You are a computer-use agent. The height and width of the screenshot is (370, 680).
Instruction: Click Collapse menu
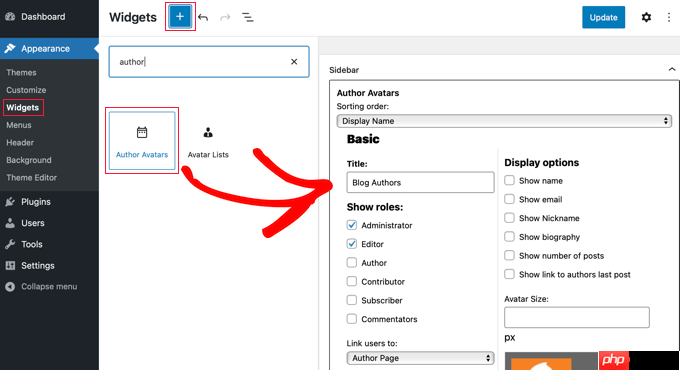pyautogui.click(x=49, y=287)
